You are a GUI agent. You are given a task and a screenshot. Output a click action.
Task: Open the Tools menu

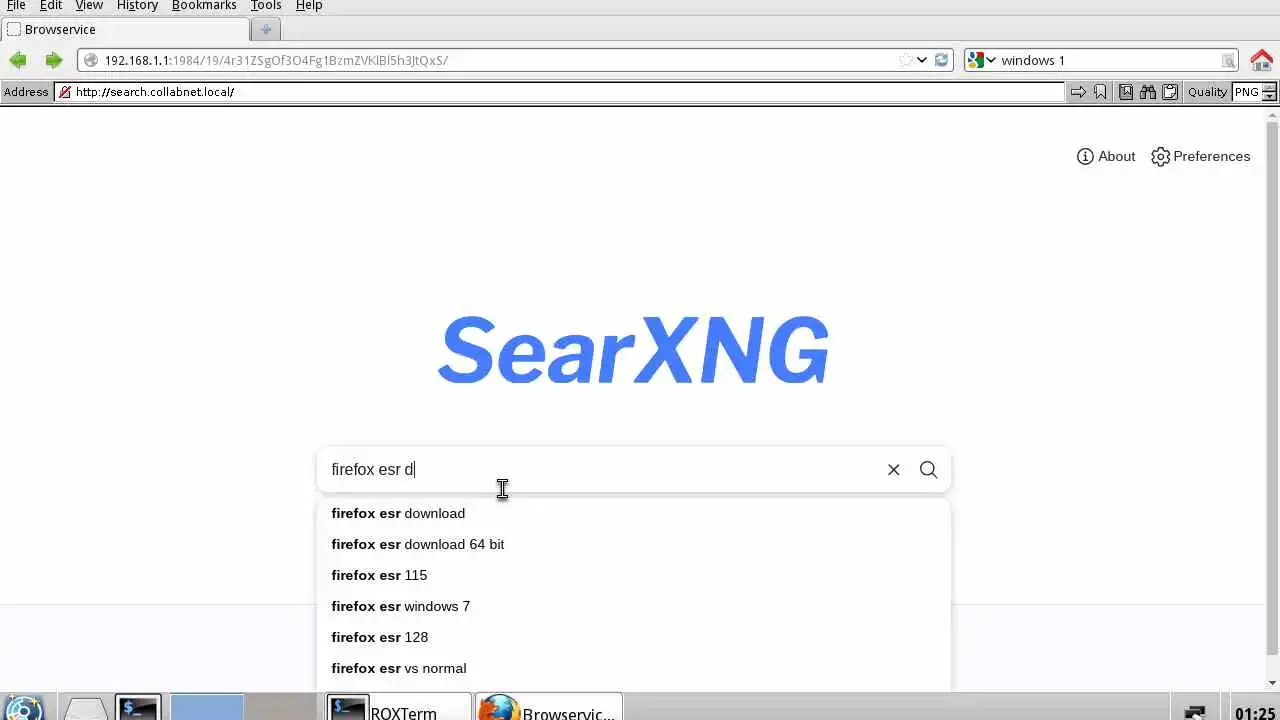(266, 6)
